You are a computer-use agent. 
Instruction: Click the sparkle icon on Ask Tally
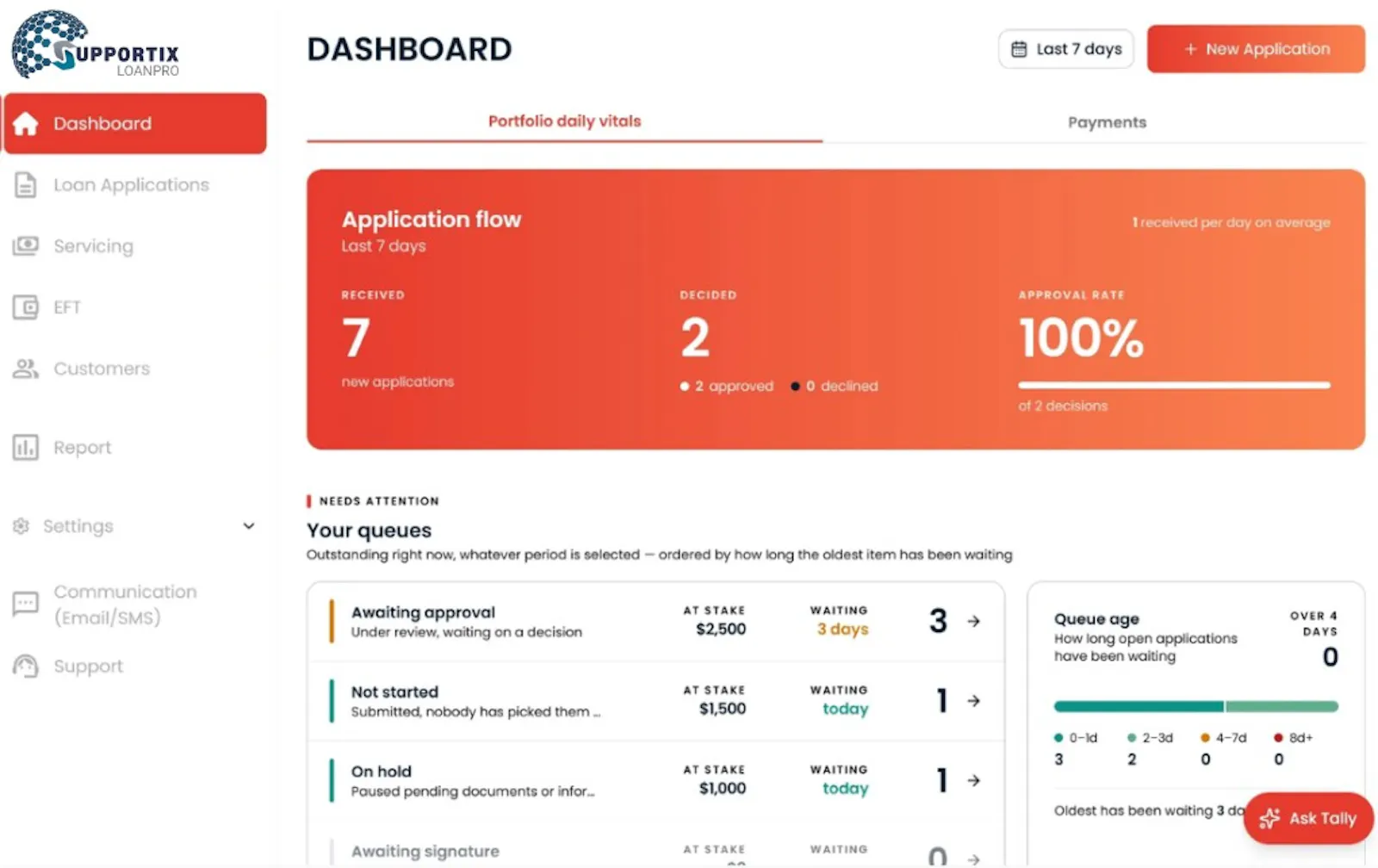click(1269, 818)
